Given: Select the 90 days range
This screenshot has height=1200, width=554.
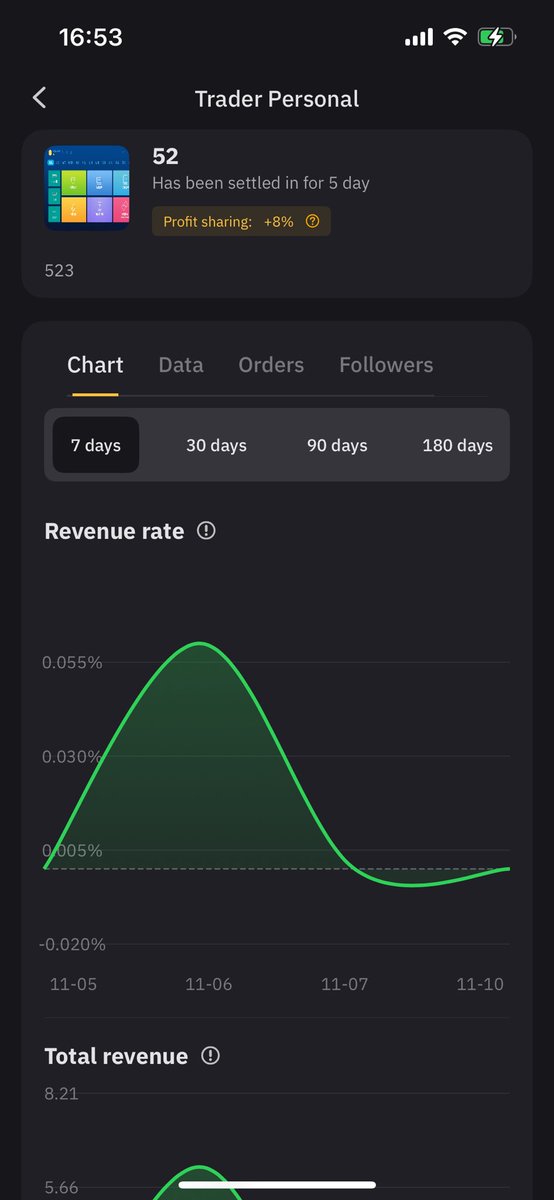Looking at the screenshot, I should [337, 445].
